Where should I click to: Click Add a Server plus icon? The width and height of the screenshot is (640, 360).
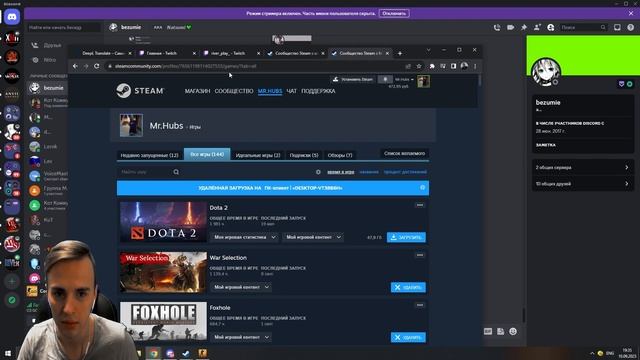[x=12, y=281]
